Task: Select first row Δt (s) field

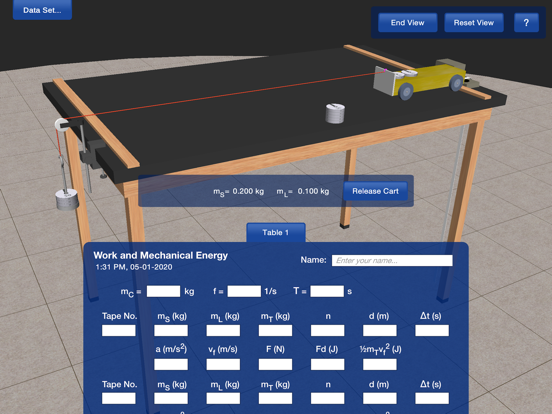Action: [432, 331]
